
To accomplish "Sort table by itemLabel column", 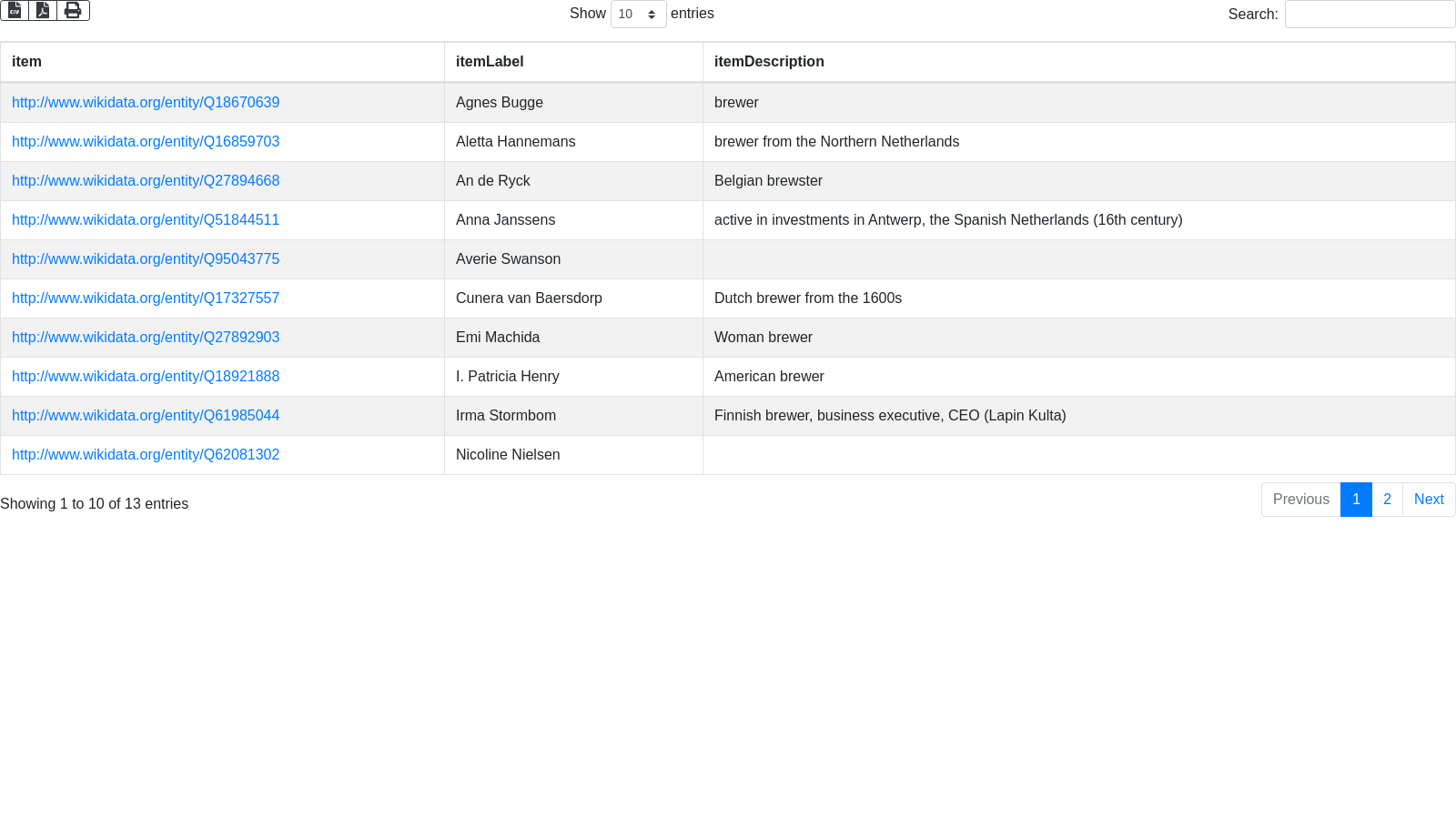I will tap(490, 62).
